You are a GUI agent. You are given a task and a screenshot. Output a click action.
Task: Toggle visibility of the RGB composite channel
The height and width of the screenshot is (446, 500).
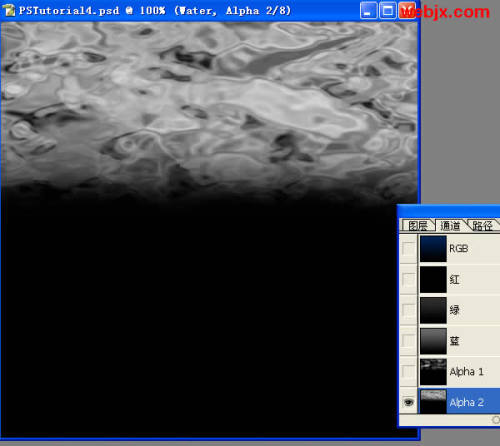[x=408, y=249]
